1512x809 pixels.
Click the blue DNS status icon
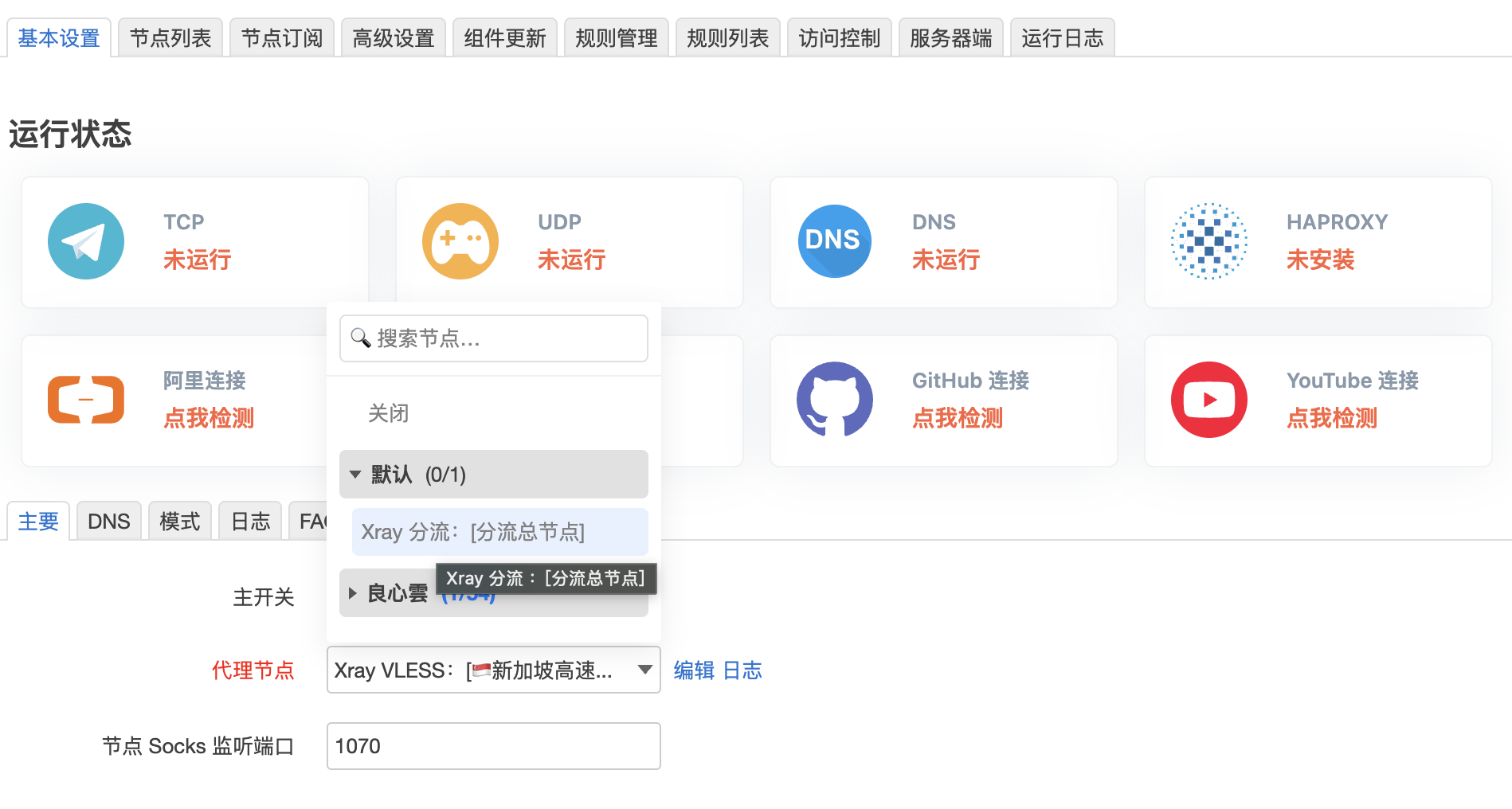tap(835, 241)
